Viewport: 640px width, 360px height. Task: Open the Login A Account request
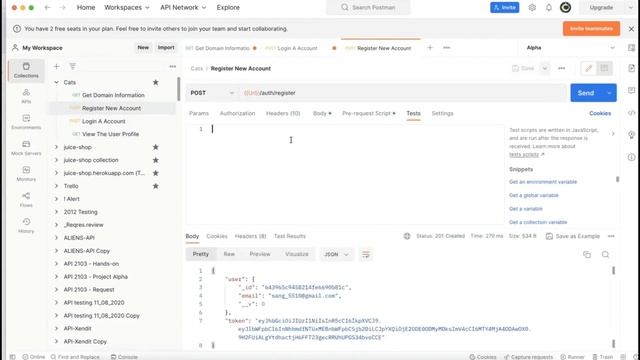(x=104, y=121)
